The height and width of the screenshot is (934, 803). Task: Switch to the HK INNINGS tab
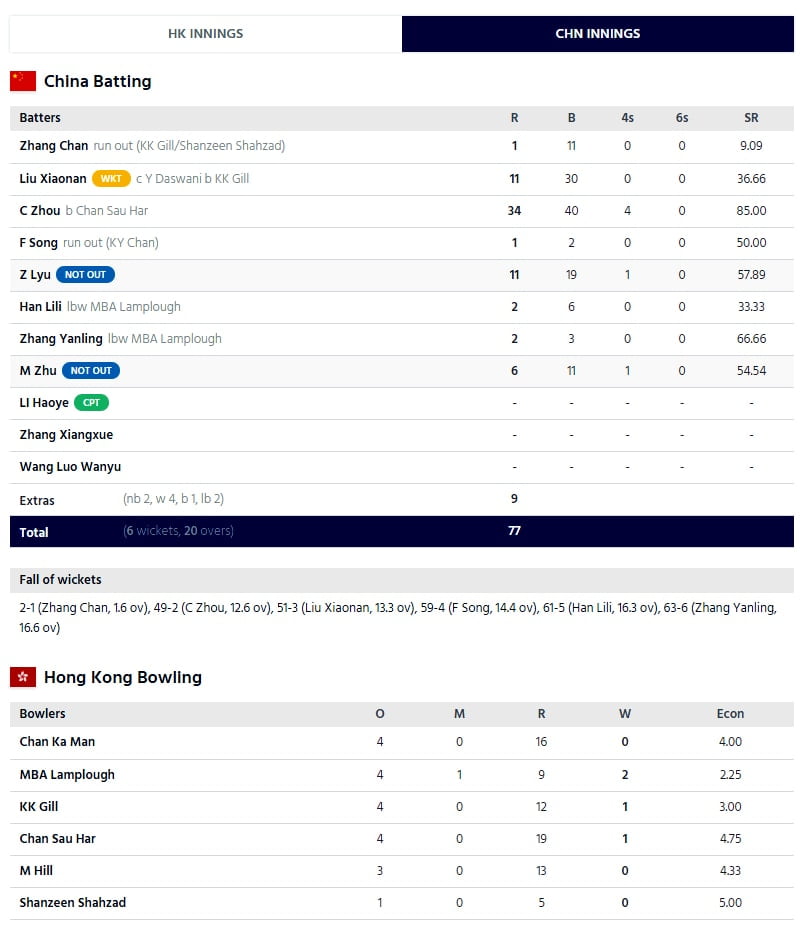[205, 34]
